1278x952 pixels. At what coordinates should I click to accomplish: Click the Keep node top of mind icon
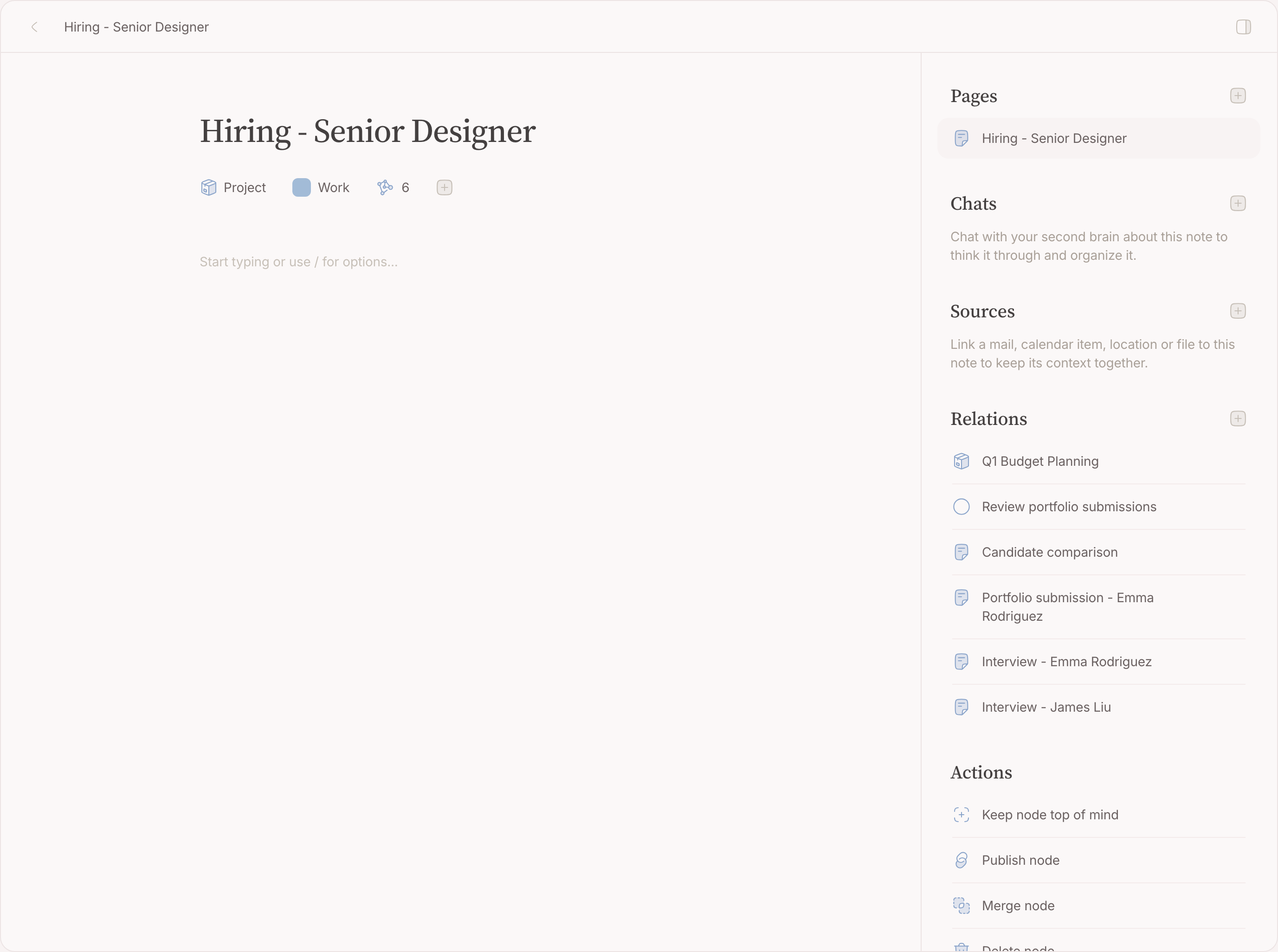pos(962,815)
